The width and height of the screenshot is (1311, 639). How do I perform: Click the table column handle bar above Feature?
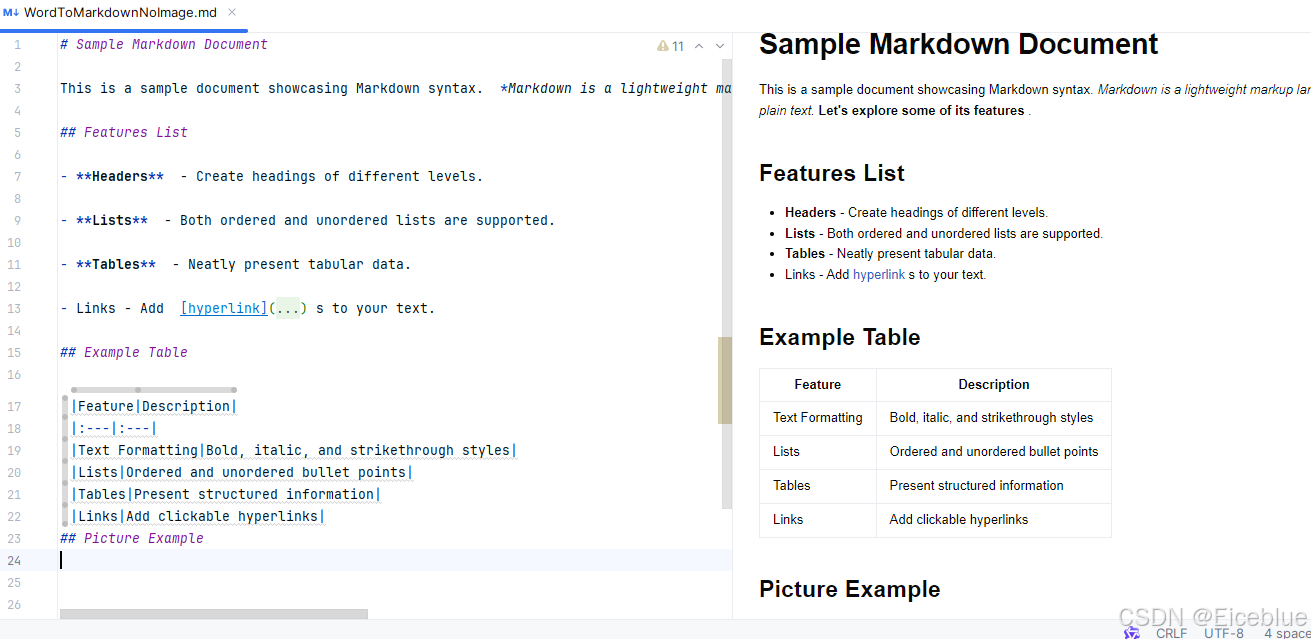(104, 389)
